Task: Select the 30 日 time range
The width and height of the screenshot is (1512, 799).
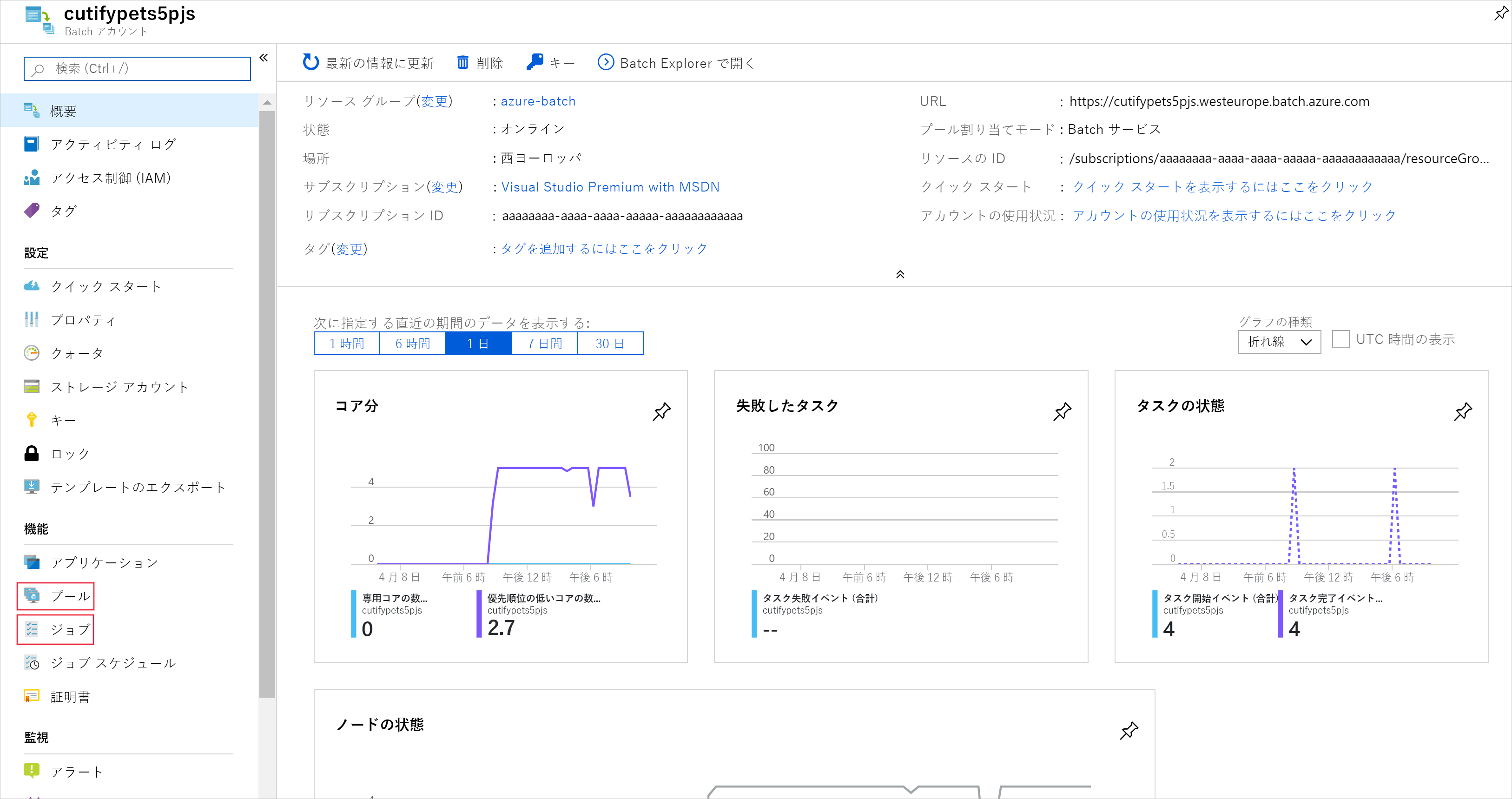Action: (610, 343)
